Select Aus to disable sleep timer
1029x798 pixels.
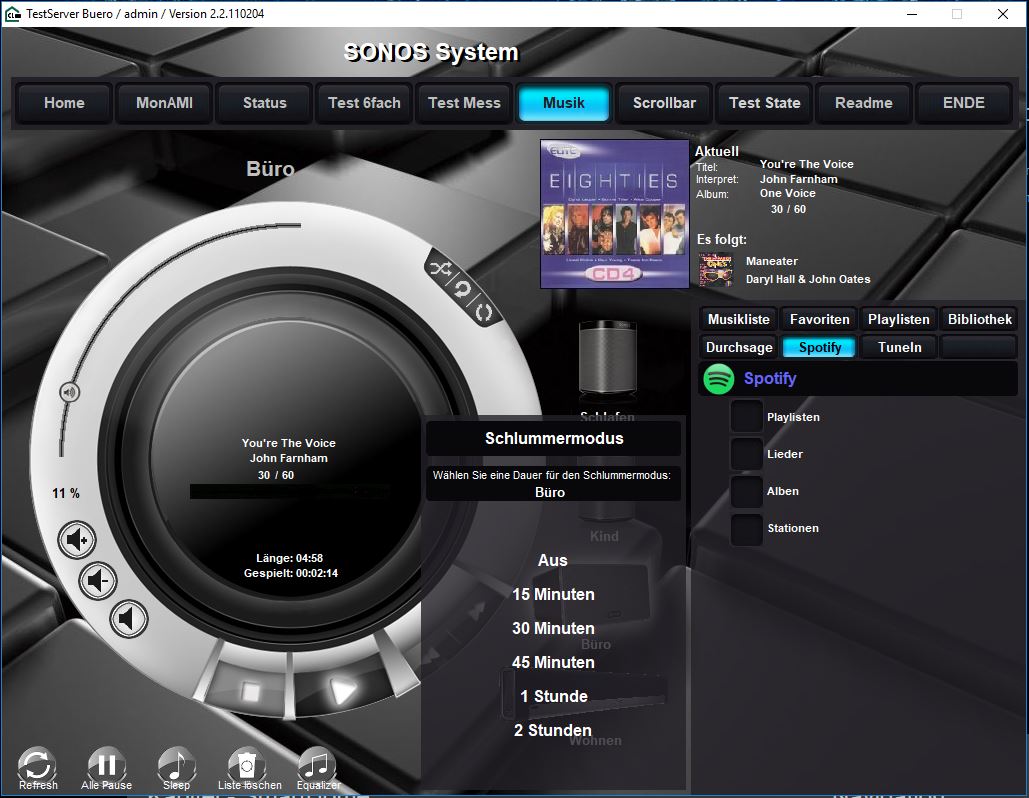[x=553, y=560]
